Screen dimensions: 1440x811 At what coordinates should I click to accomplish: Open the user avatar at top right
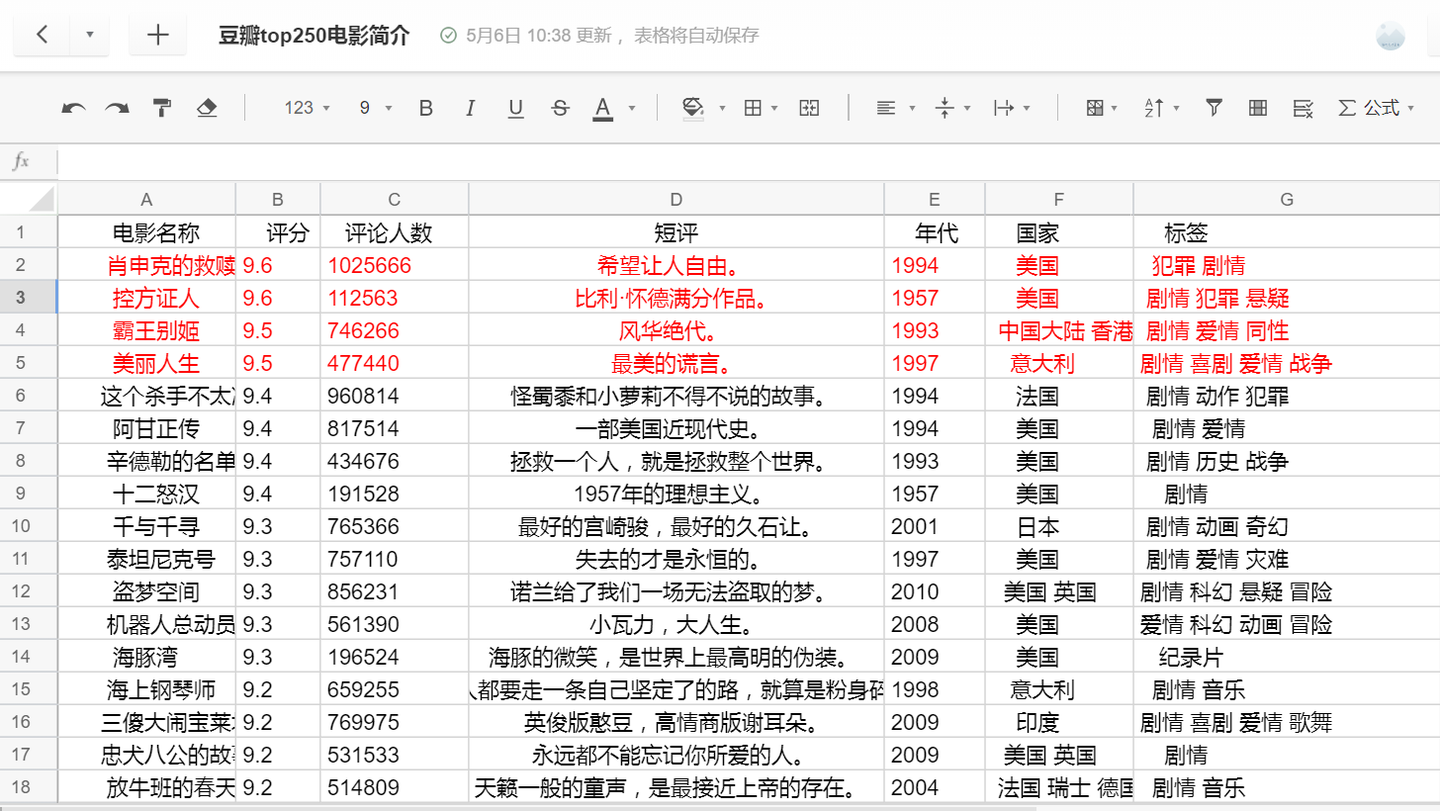(x=1390, y=36)
